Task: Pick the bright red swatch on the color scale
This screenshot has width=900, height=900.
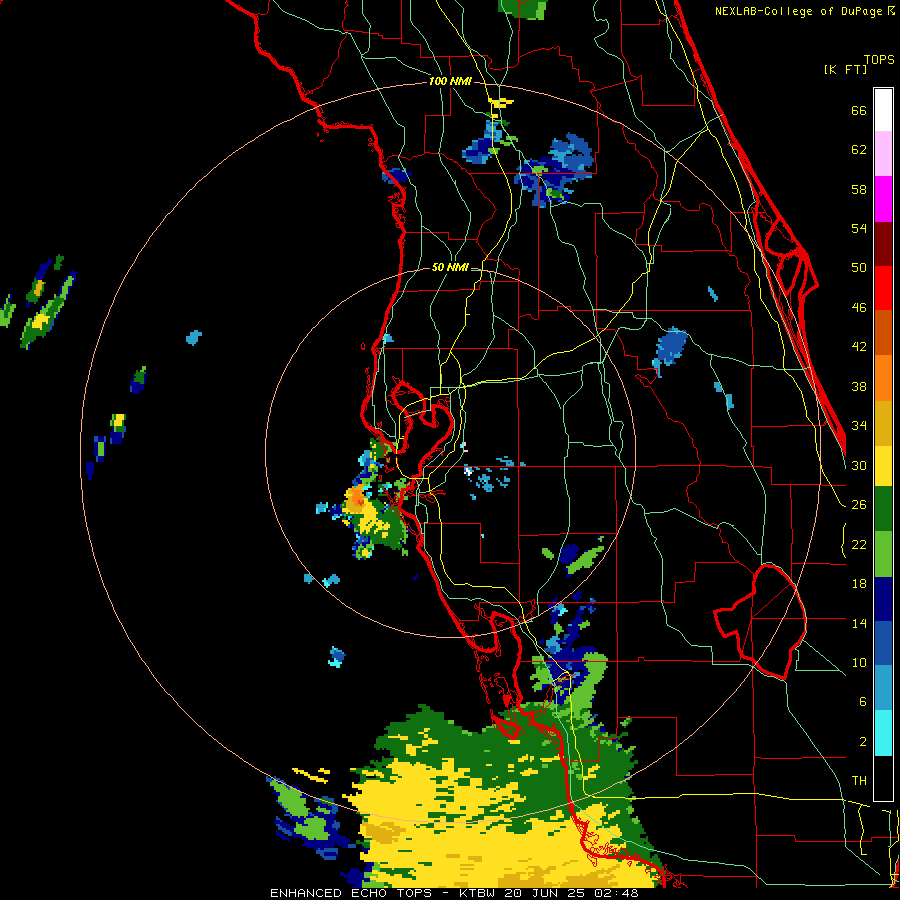Action: [883, 288]
